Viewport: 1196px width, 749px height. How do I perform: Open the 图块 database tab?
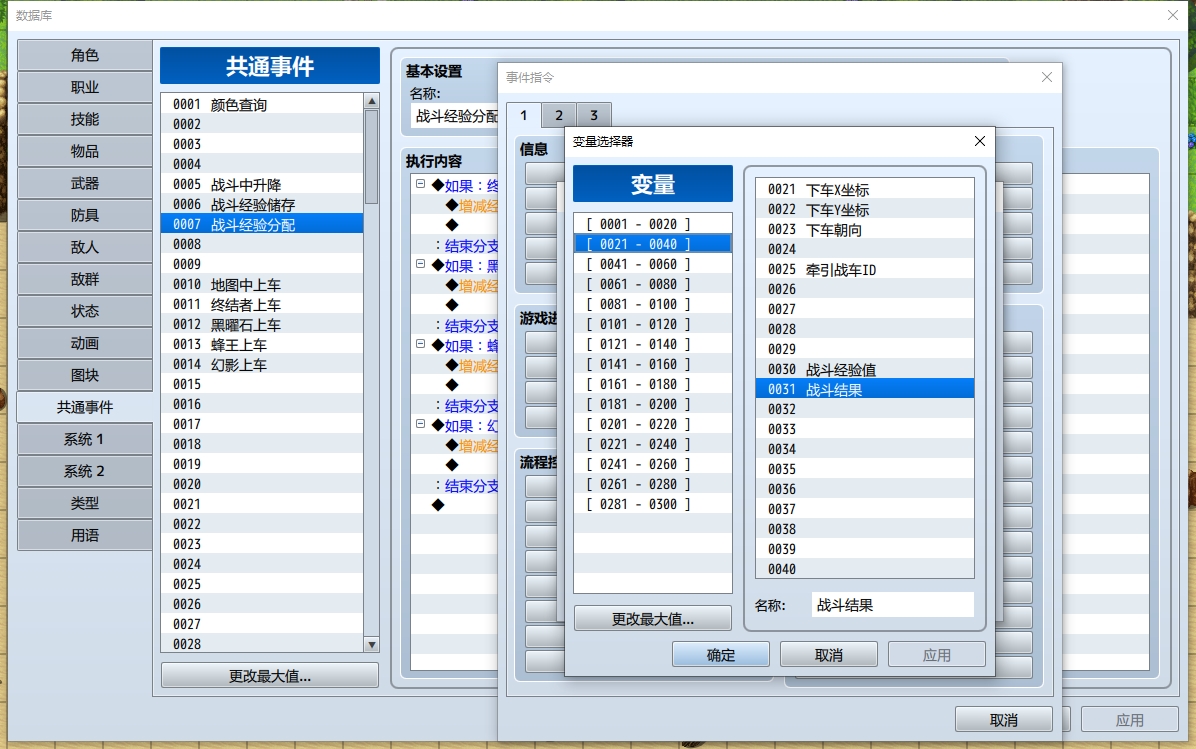(85, 375)
